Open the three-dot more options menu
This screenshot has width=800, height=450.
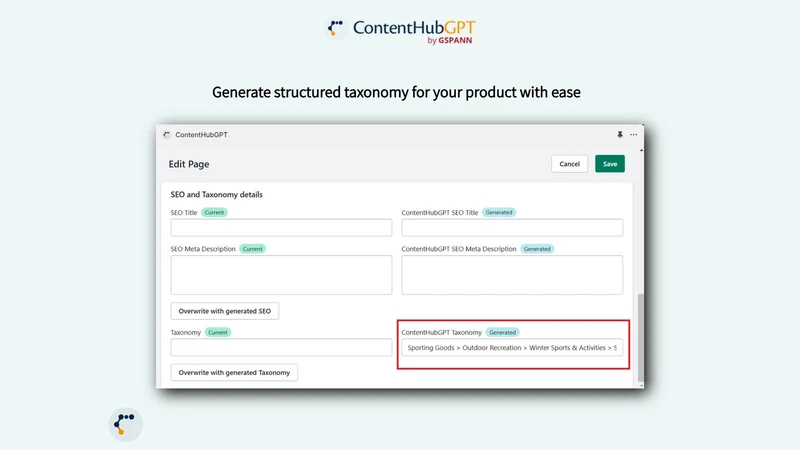tap(634, 135)
